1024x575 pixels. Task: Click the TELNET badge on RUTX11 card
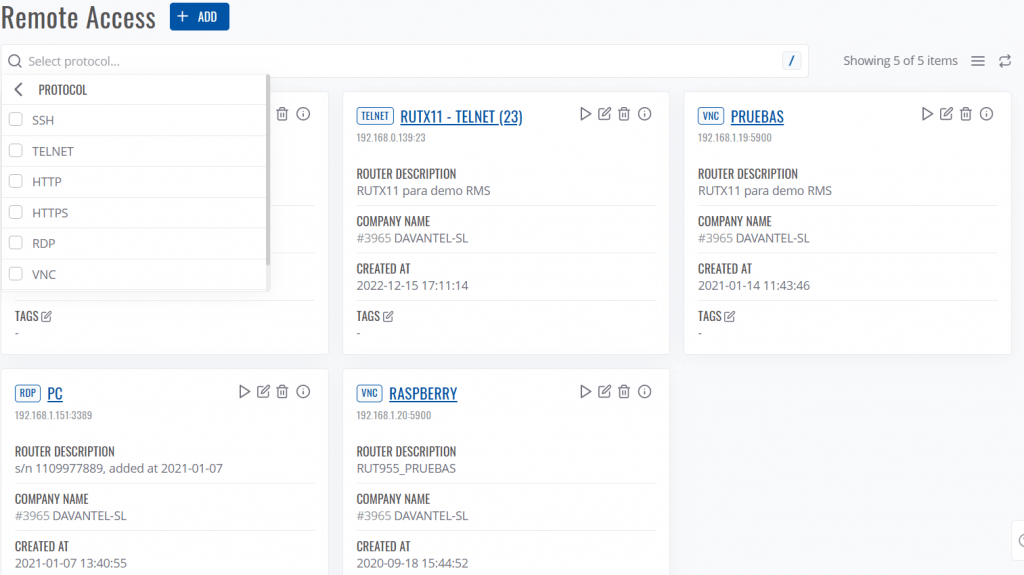(x=375, y=116)
